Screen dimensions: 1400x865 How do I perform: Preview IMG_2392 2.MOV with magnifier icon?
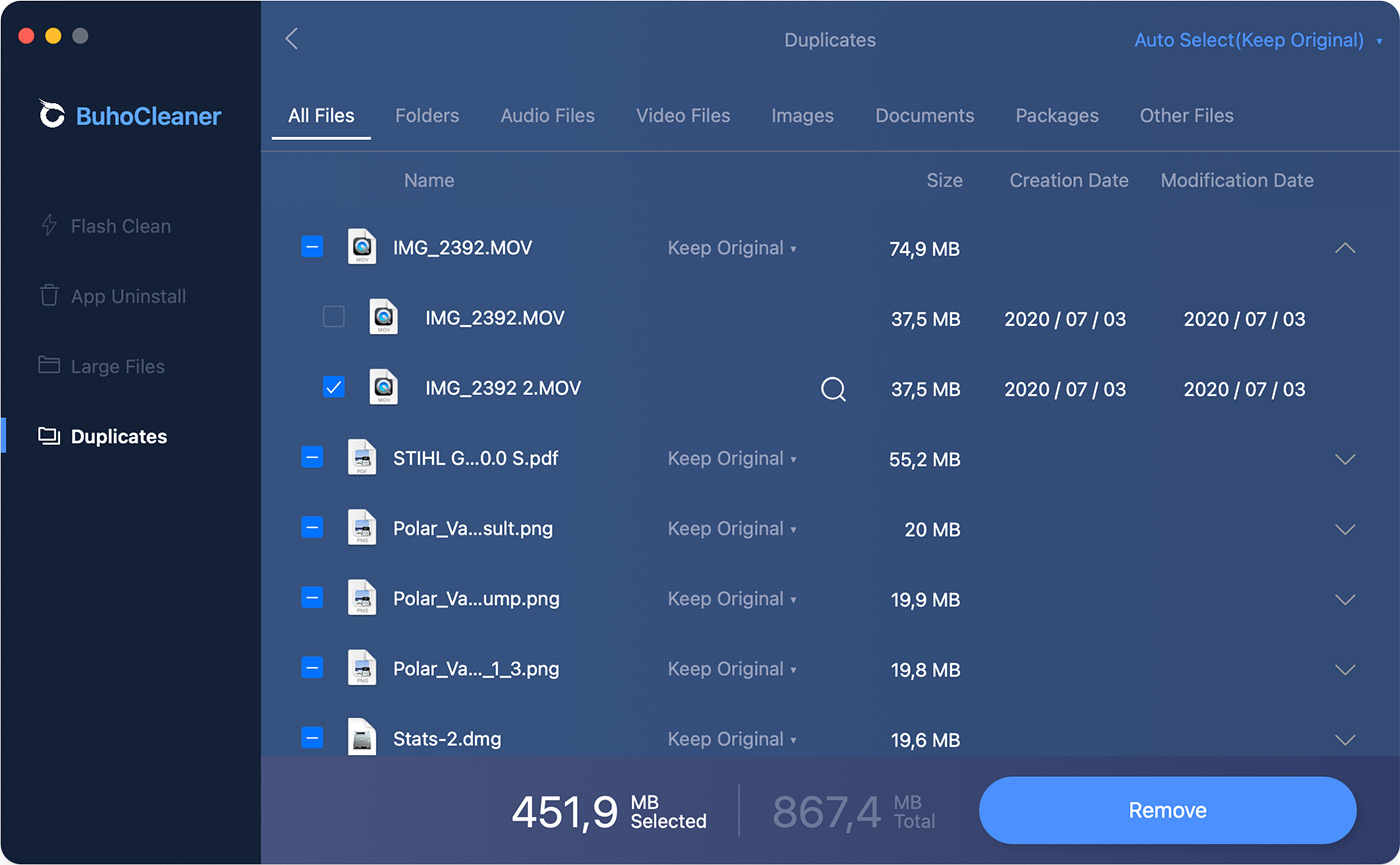(x=834, y=389)
